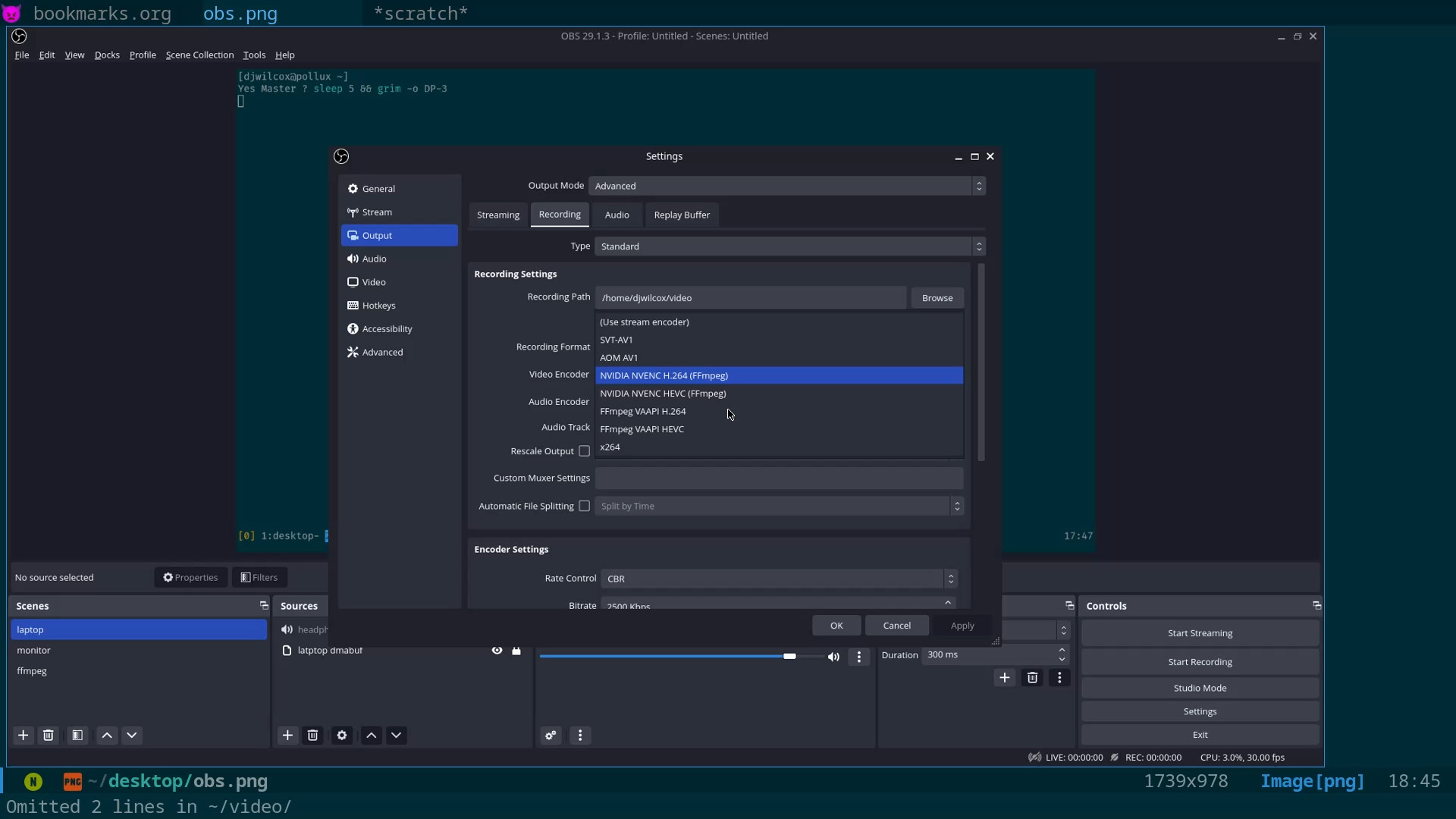This screenshot has width=1456, height=819.
Task: Open source properties with the gear icon
Action: pyautogui.click(x=341, y=735)
